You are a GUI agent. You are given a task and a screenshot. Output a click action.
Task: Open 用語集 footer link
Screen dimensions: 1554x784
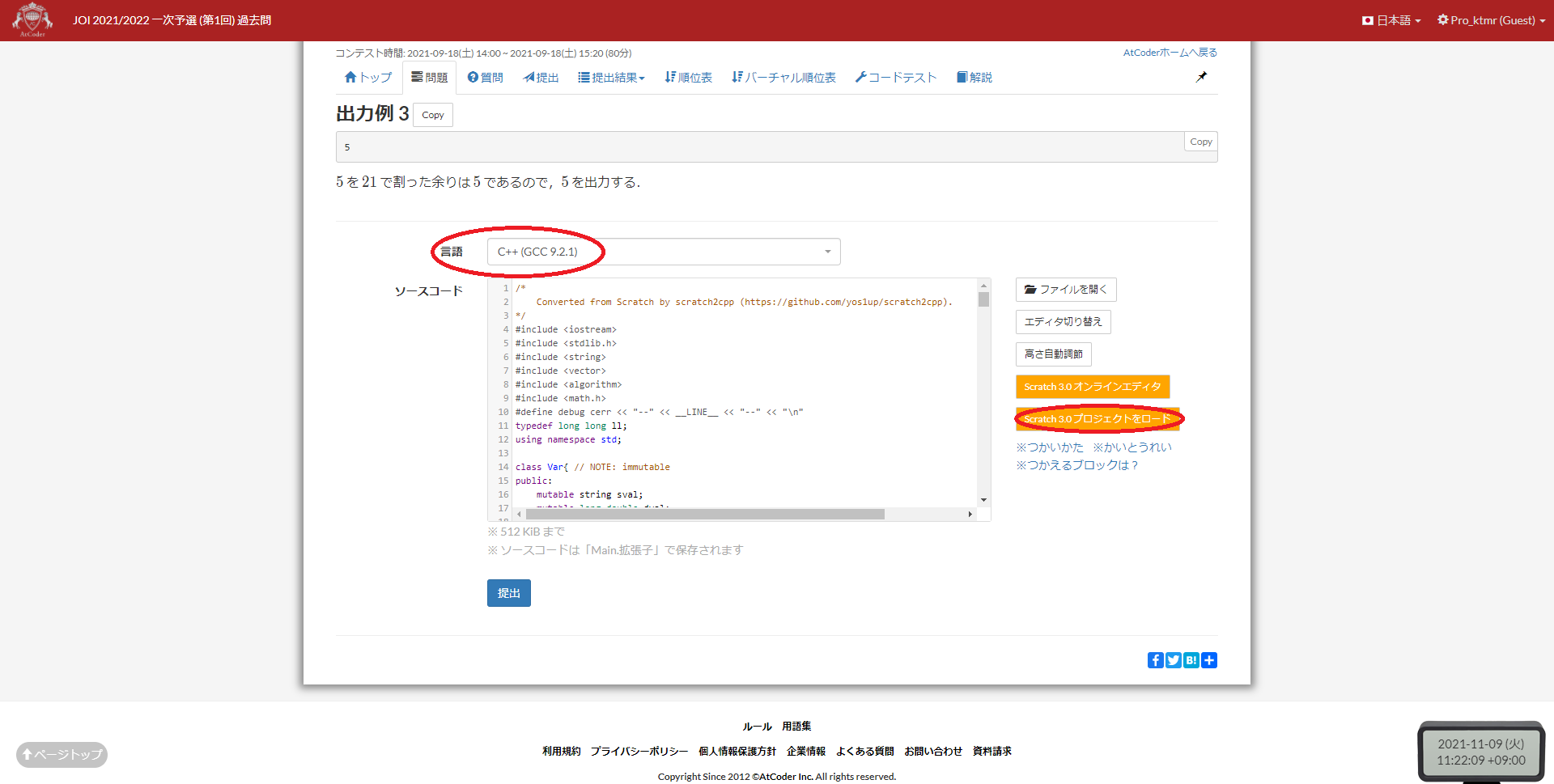pyautogui.click(x=796, y=727)
